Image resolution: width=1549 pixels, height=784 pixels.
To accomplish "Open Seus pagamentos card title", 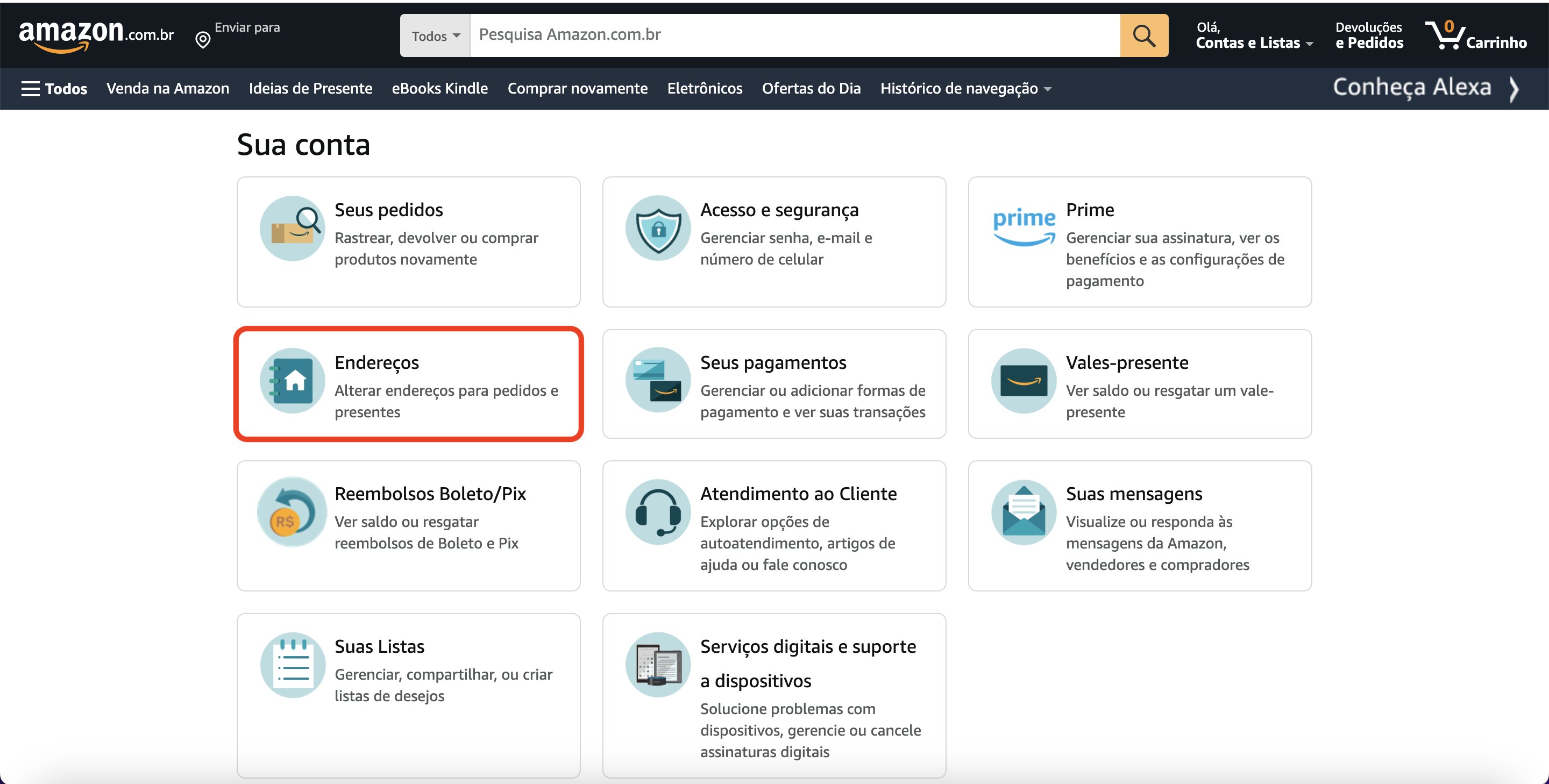I will (773, 362).
